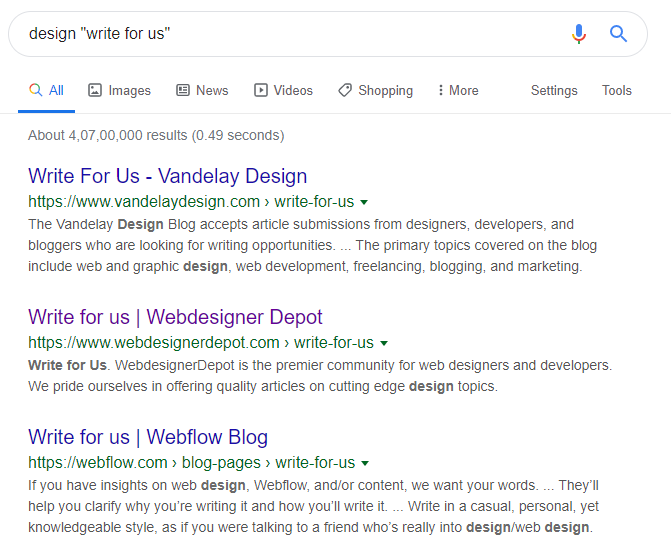Open Write for us | Webflow Blog result
The width and height of the screenshot is (671, 558).
148,437
